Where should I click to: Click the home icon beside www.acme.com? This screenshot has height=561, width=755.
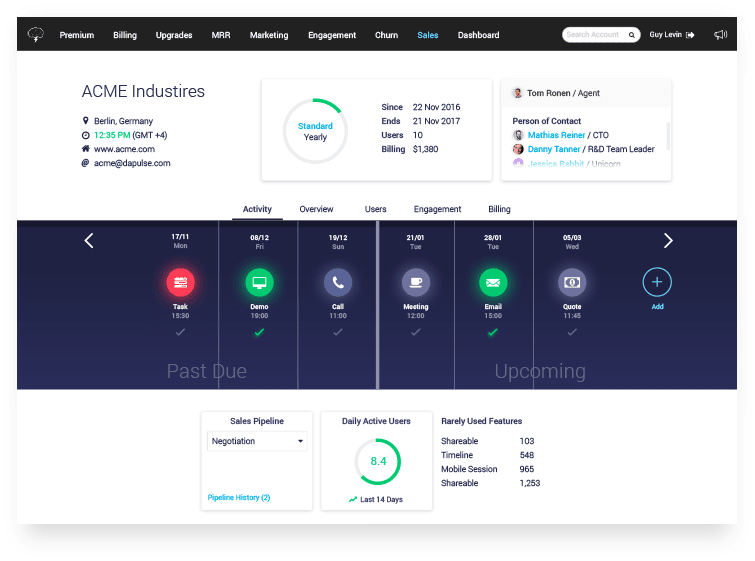[86, 149]
